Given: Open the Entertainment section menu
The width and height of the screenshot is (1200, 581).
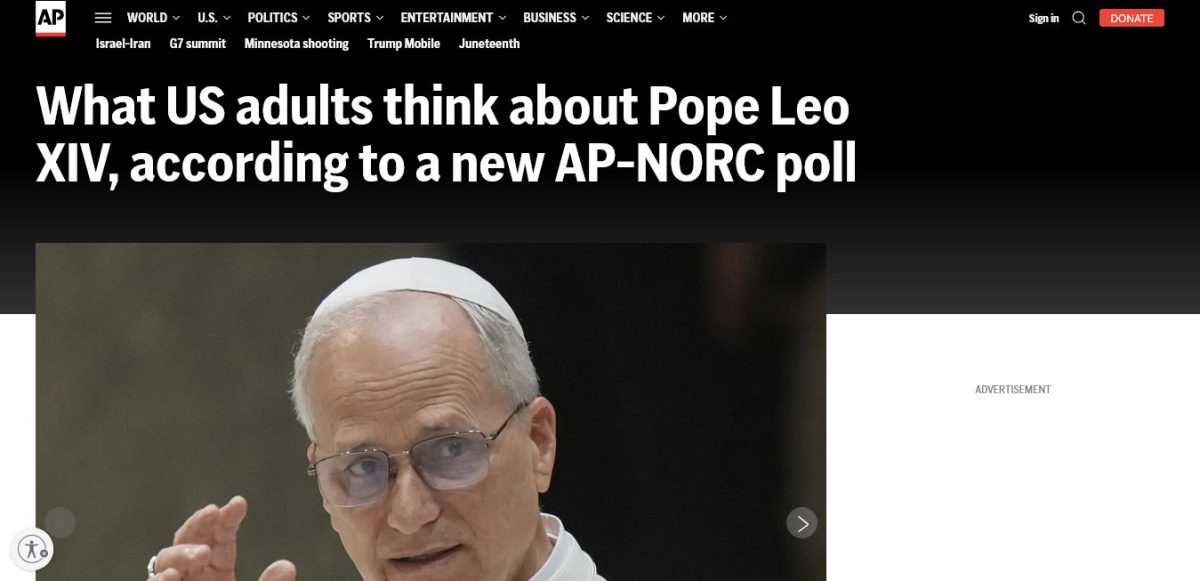Looking at the screenshot, I should pos(453,18).
